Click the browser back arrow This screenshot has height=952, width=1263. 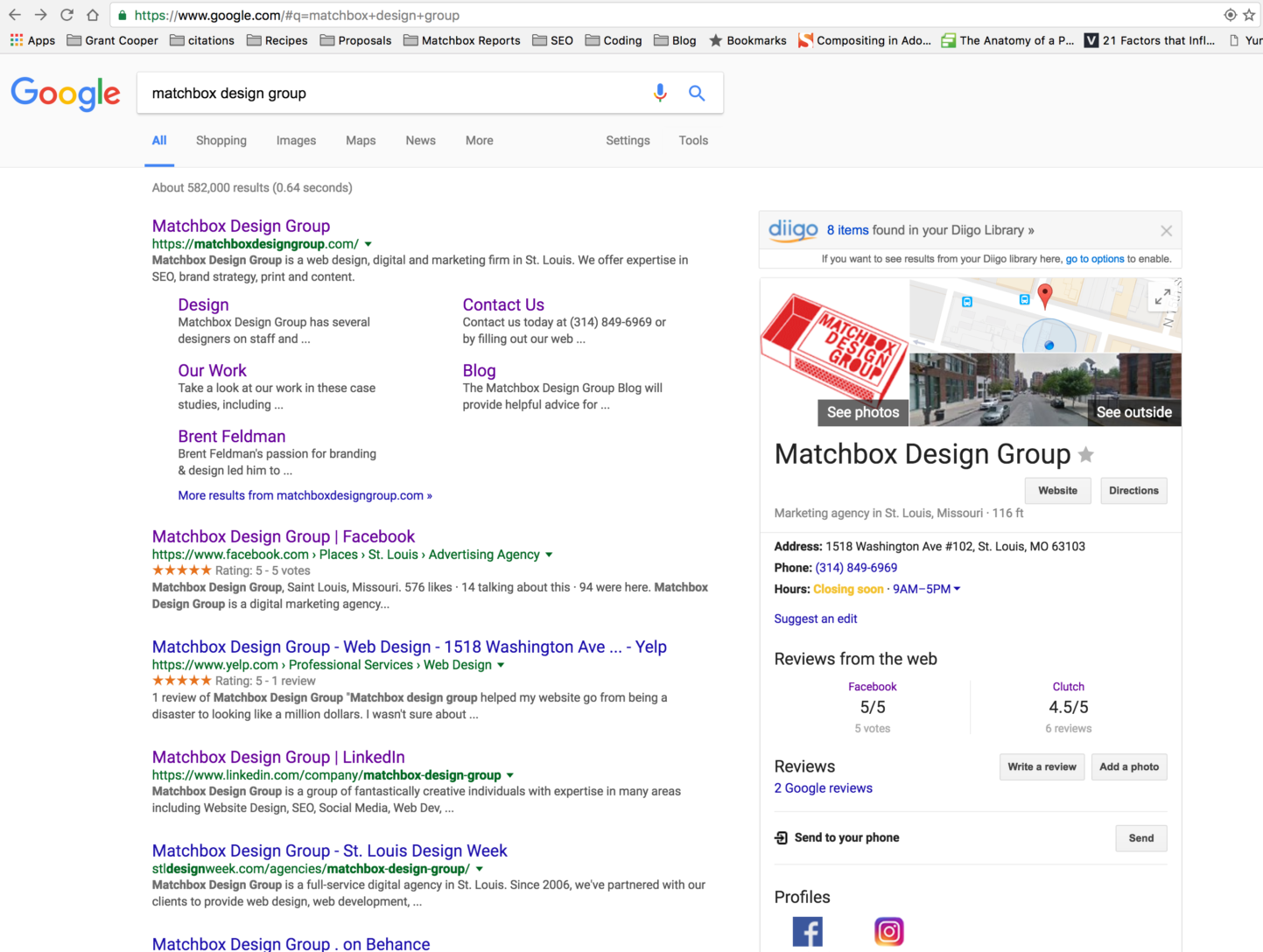[x=15, y=15]
